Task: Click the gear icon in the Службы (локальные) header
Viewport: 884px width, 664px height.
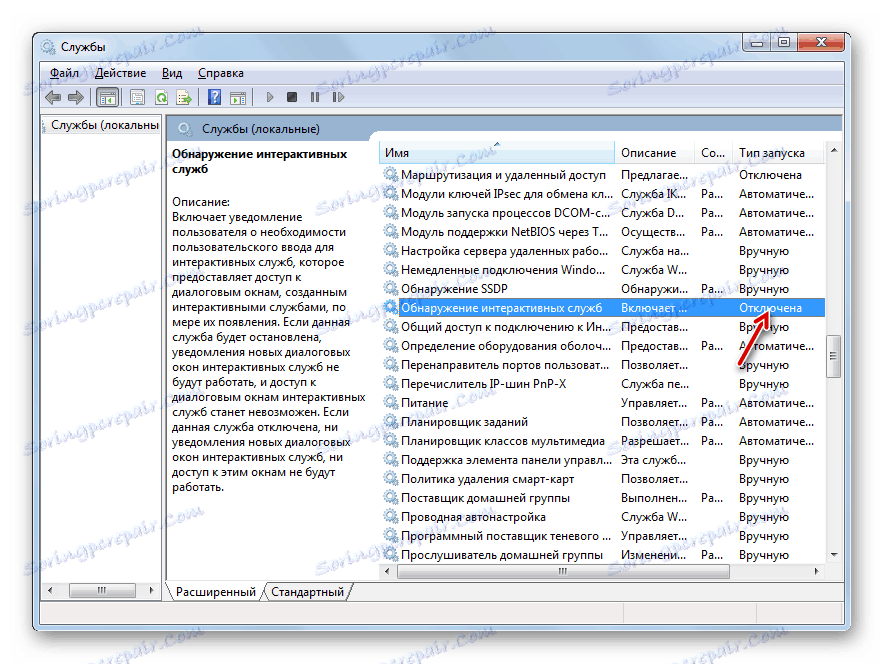Action: click(x=185, y=129)
